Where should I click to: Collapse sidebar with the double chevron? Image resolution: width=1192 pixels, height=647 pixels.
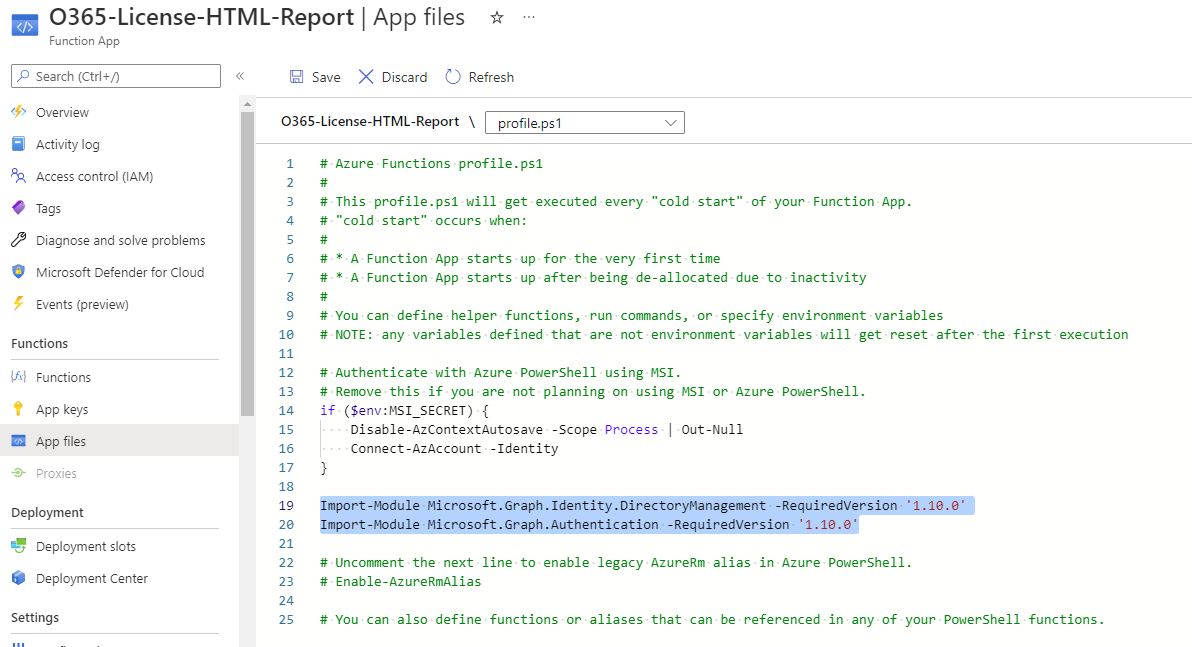tap(240, 76)
